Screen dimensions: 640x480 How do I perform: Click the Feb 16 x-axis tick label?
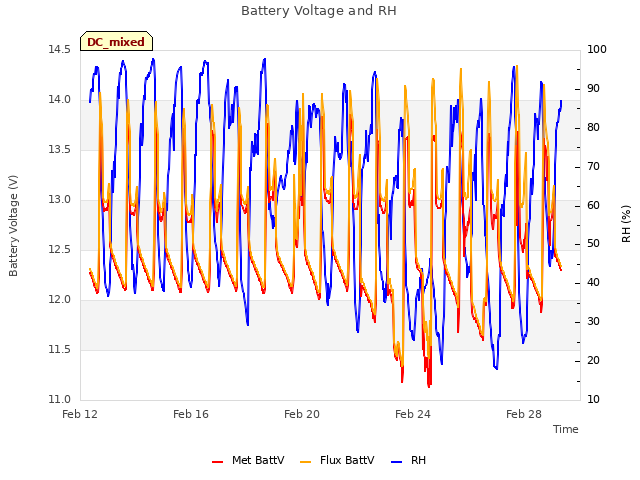coord(191,414)
